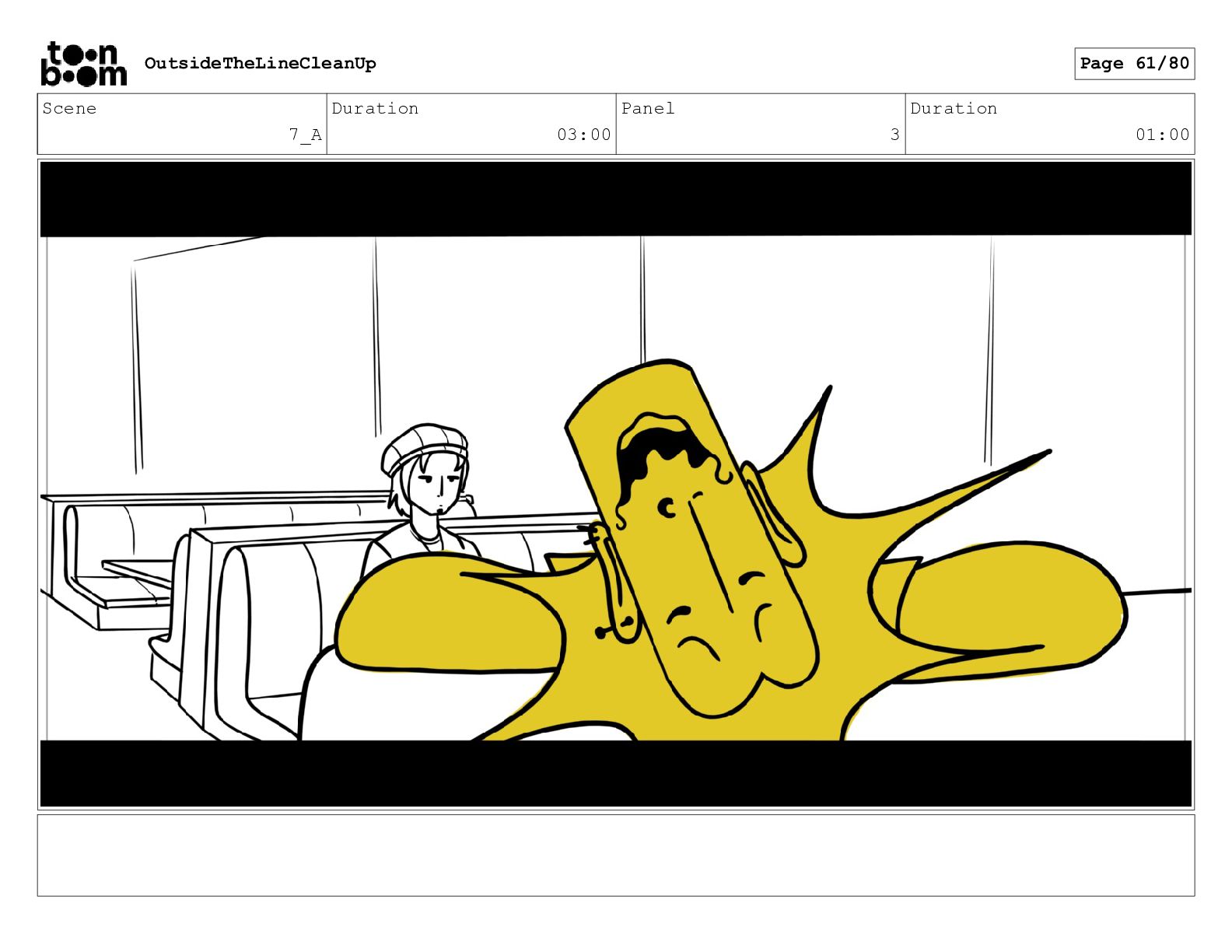Click scene value 7_A
Viewport: 1232px width, 952px height.
pos(305,135)
